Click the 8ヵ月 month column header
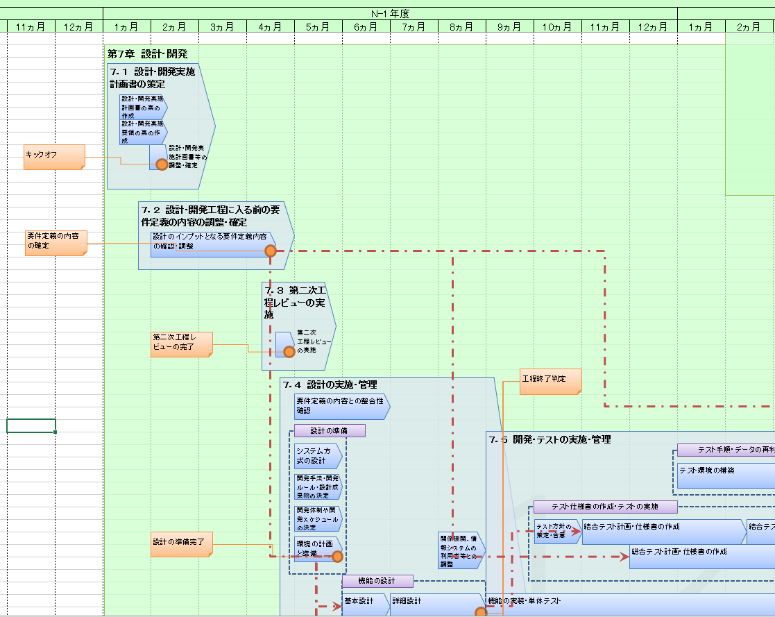Viewport: 775px width, 617px height. (462, 27)
